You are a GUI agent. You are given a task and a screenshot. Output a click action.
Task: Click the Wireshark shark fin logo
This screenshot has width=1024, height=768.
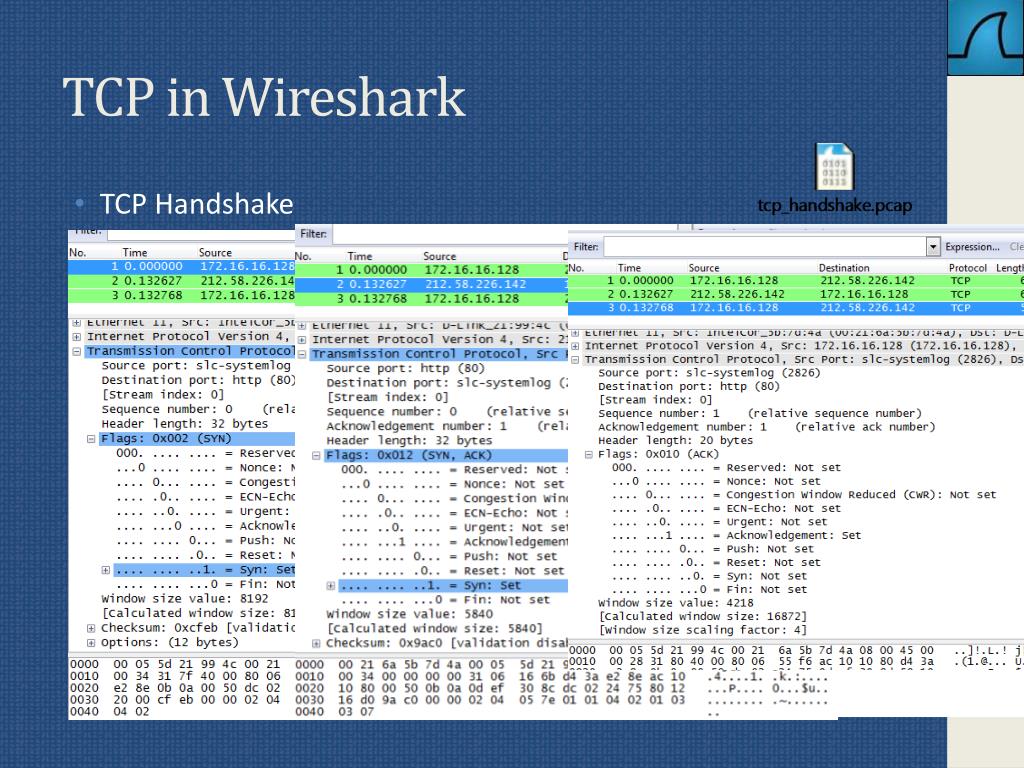tap(985, 37)
